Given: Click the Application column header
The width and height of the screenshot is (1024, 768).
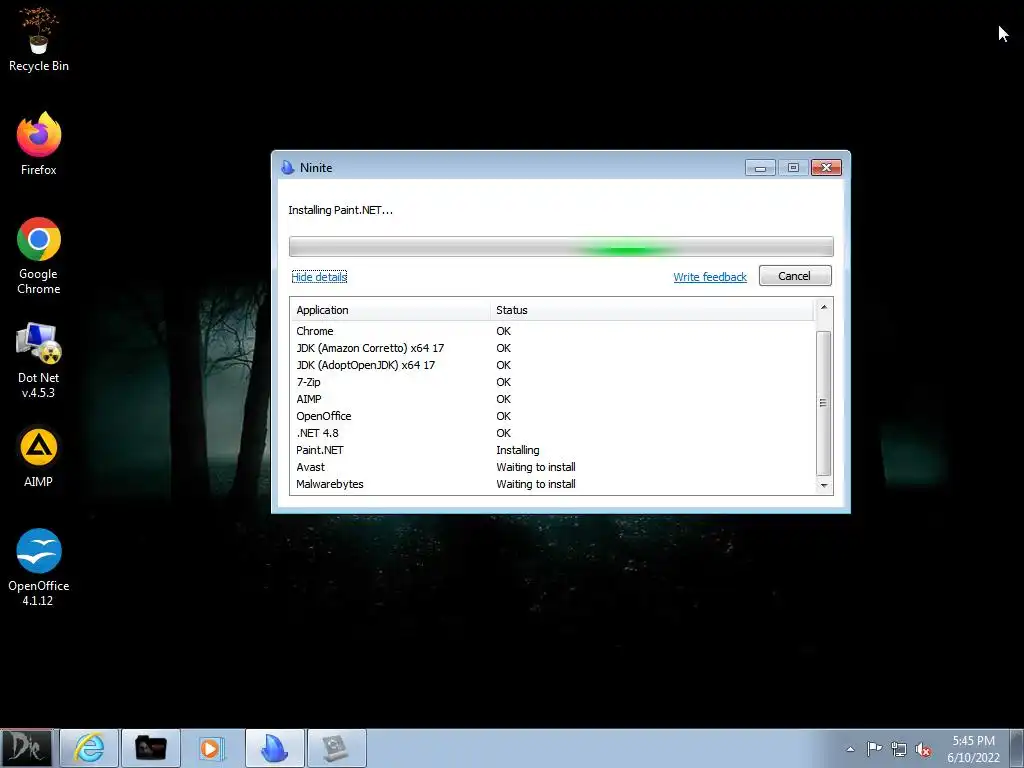Looking at the screenshot, I should pos(390,310).
